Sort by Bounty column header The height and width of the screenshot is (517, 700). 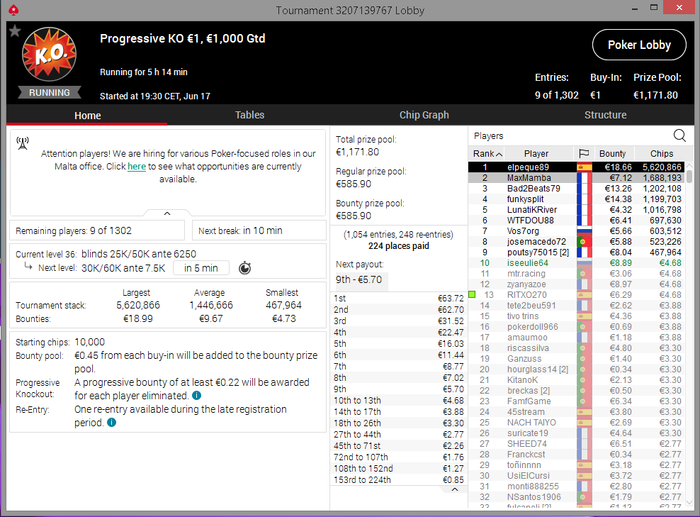click(612, 154)
